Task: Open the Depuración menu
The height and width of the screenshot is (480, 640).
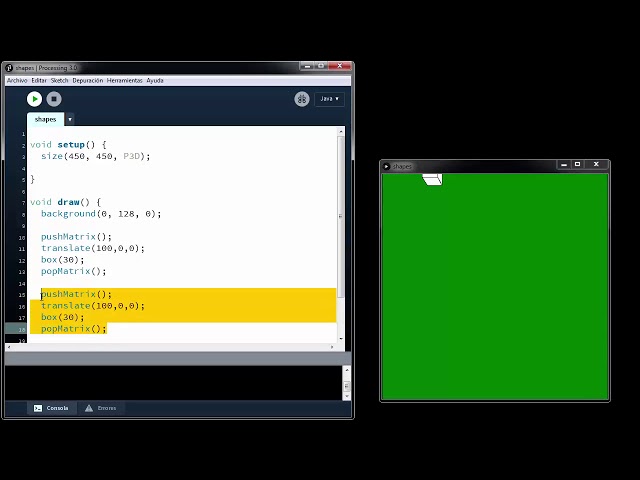Action: [x=88, y=80]
